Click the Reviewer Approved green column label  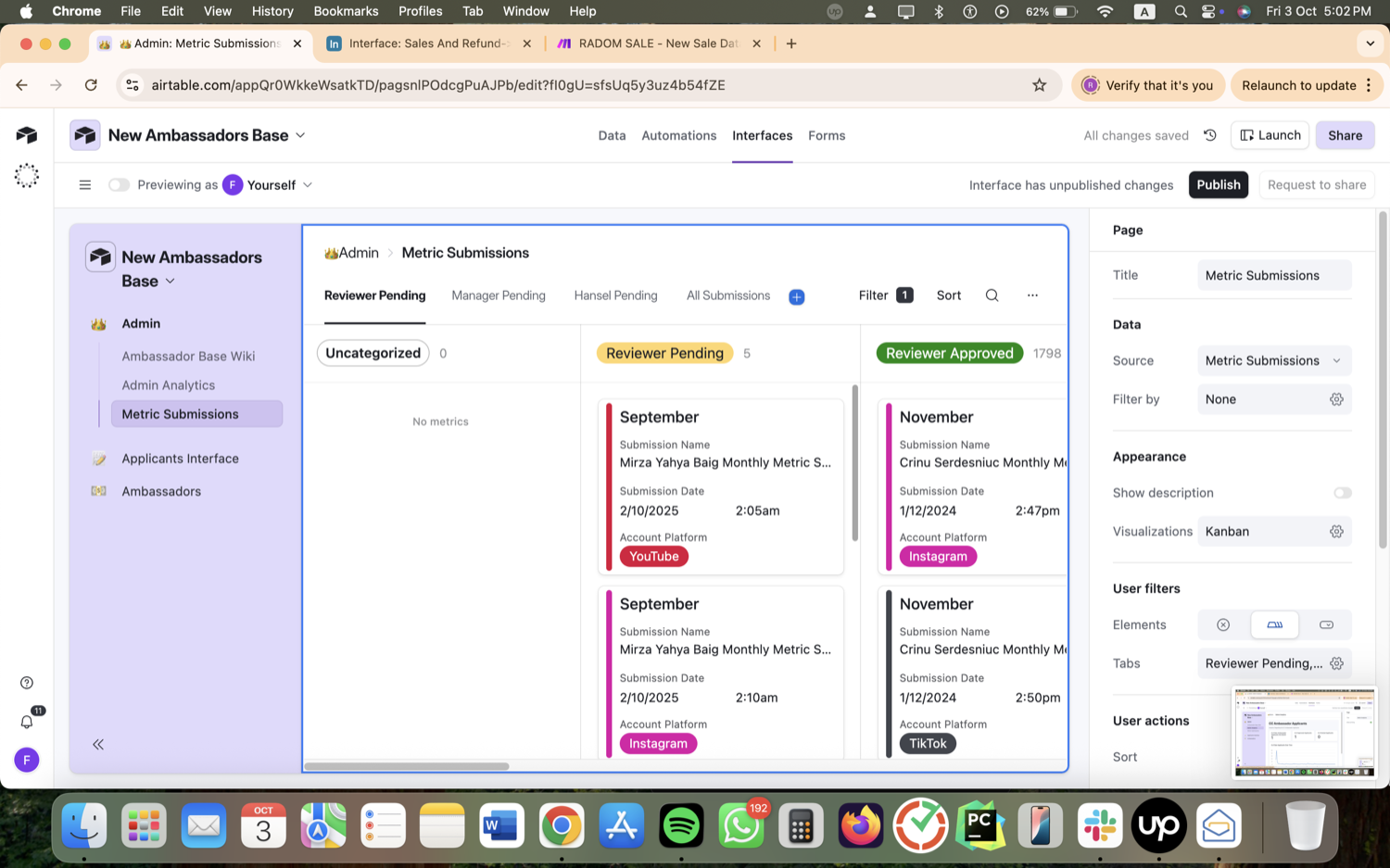pyautogui.click(x=950, y=353)
